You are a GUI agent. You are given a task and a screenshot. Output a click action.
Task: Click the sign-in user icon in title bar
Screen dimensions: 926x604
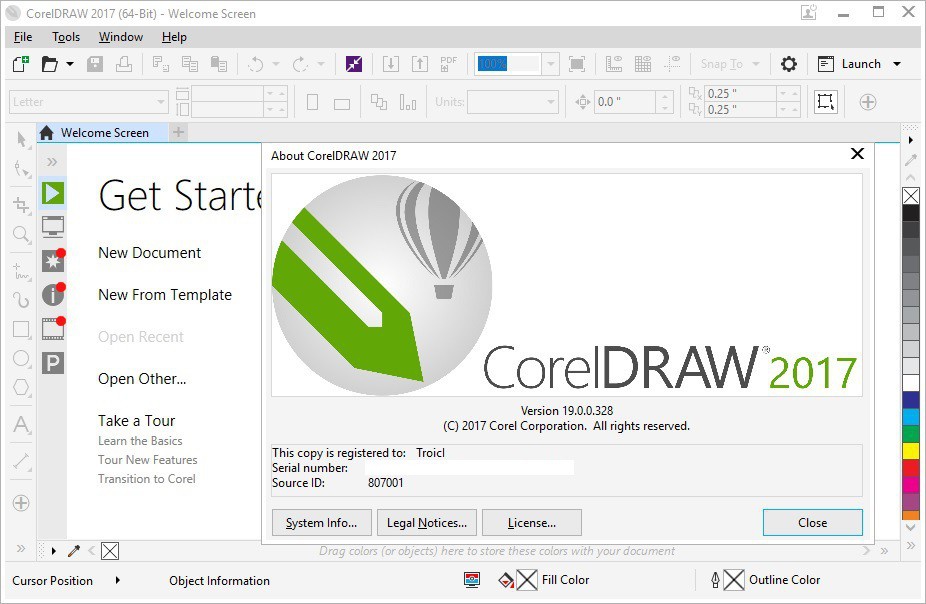pos(808,12)
